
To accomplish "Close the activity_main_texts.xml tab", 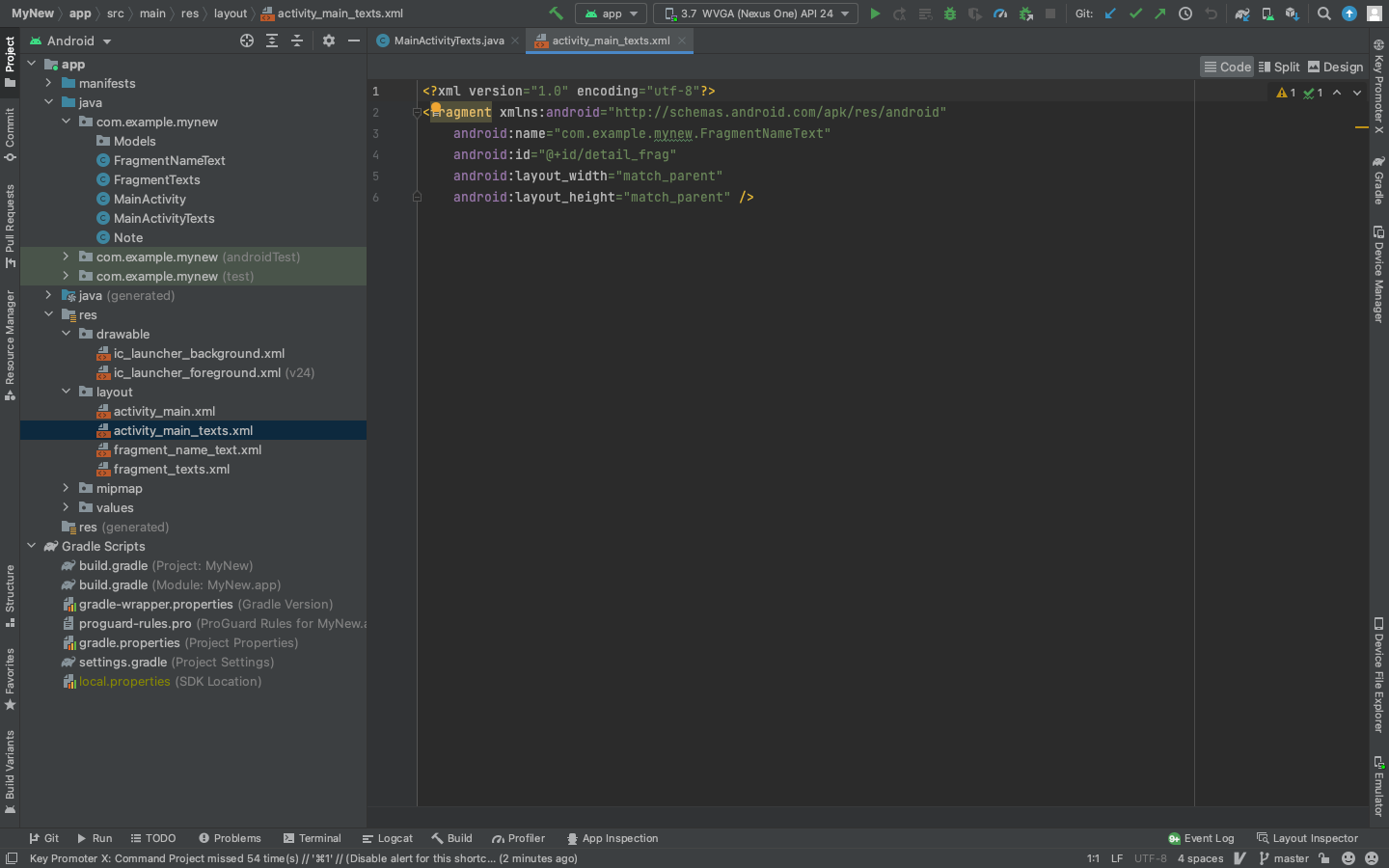I will click(x=682, y=41).
